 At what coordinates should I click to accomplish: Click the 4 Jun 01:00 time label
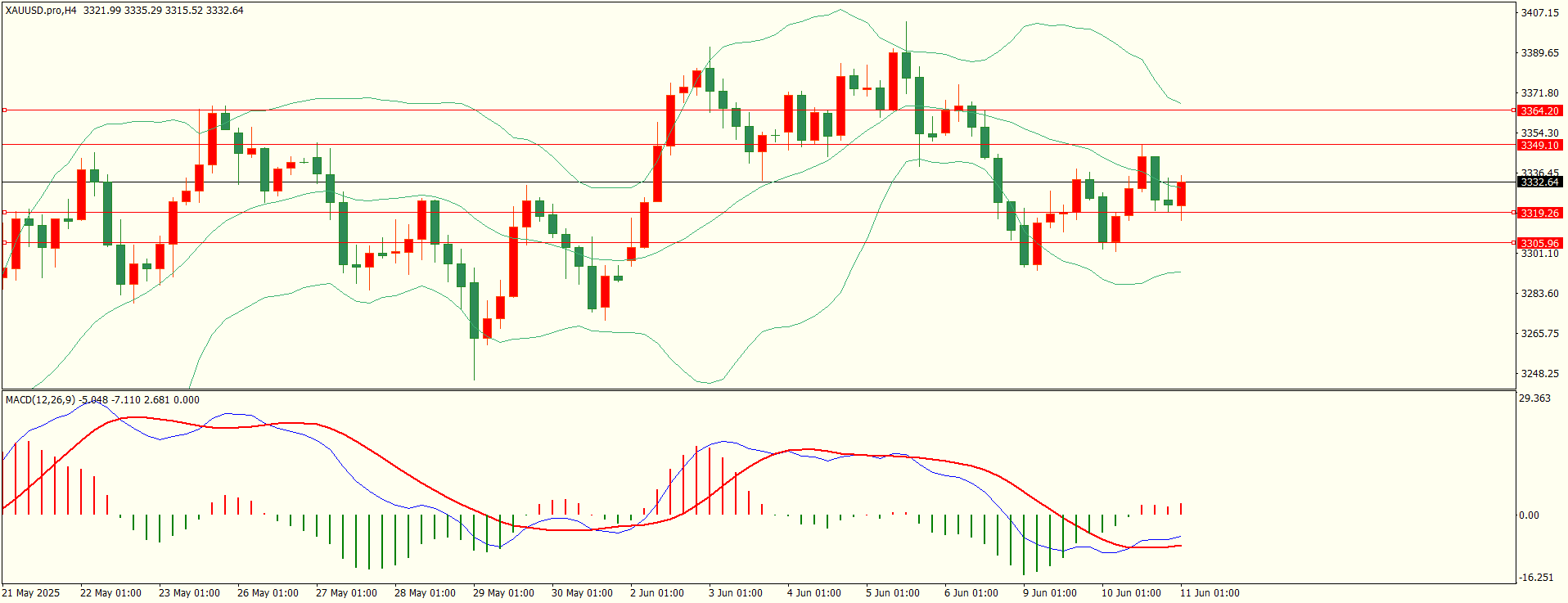[814, 593]
